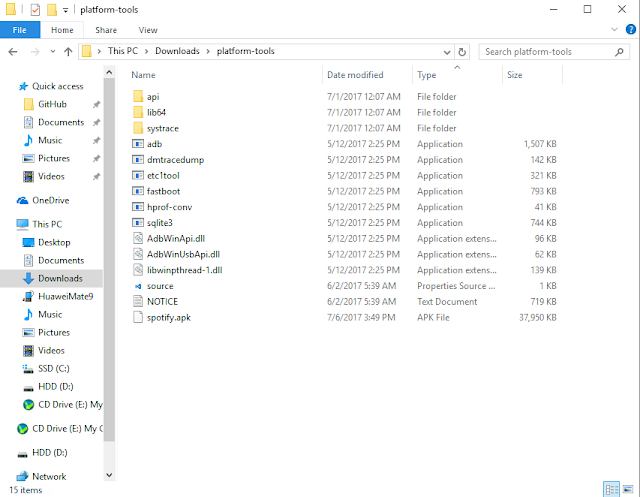Sort by the Name column header
The height and width of the screenshot is (497, 640).
143,75
